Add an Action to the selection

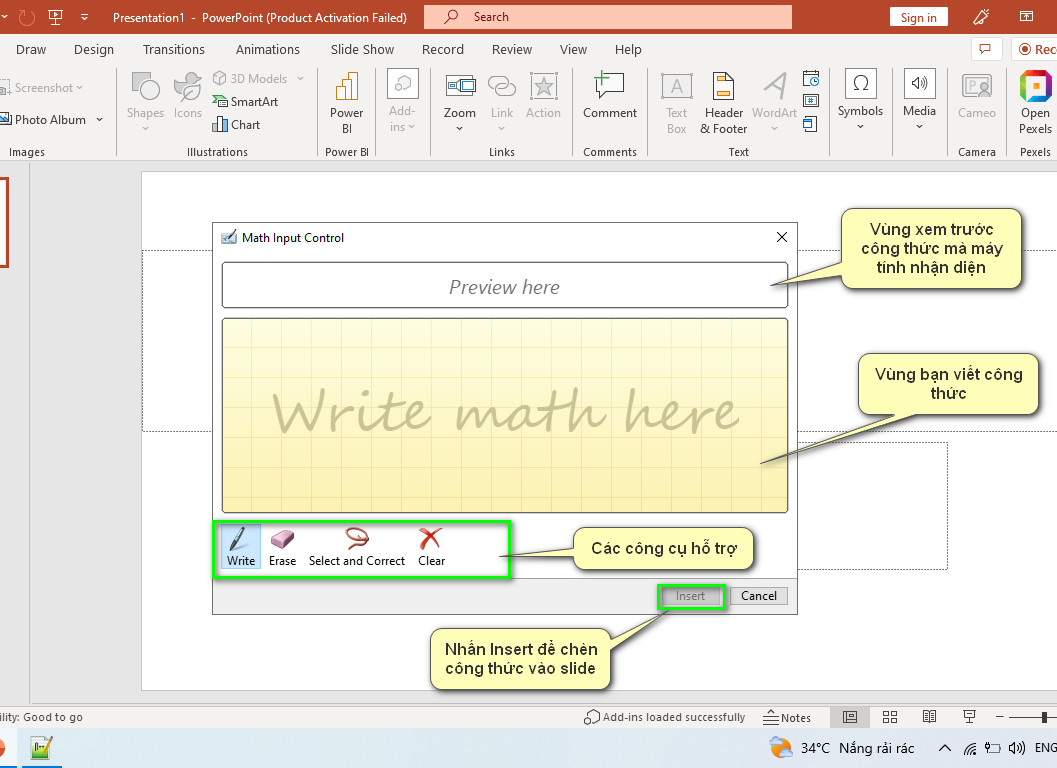(543, 95)
